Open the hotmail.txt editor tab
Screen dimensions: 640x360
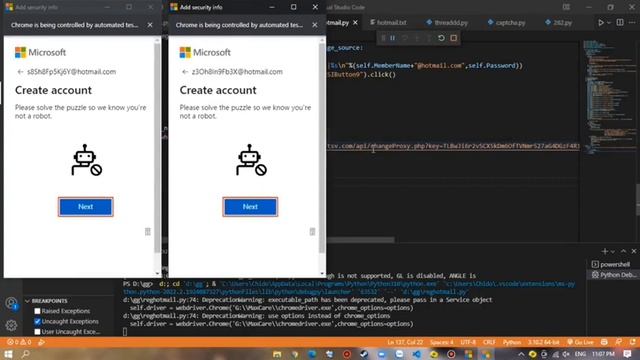388,22
